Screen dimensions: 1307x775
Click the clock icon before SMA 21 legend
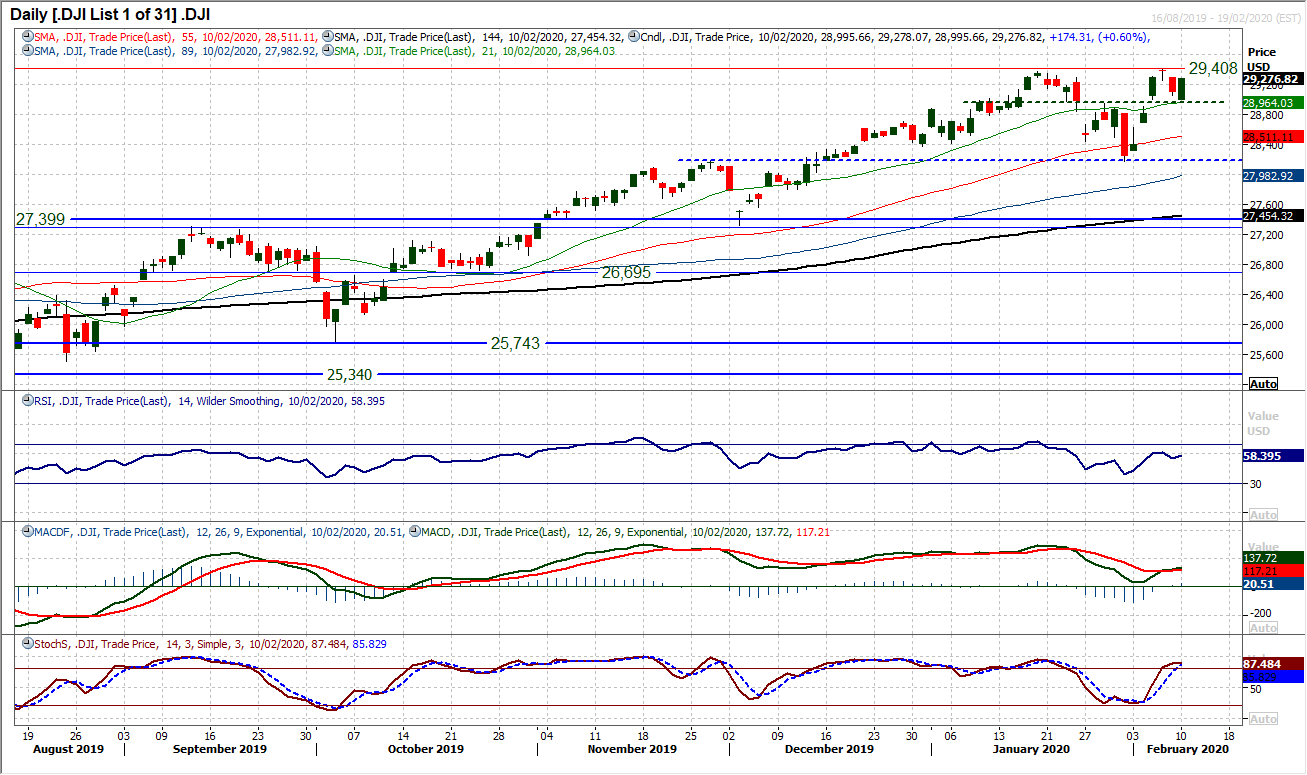point(327,50)
